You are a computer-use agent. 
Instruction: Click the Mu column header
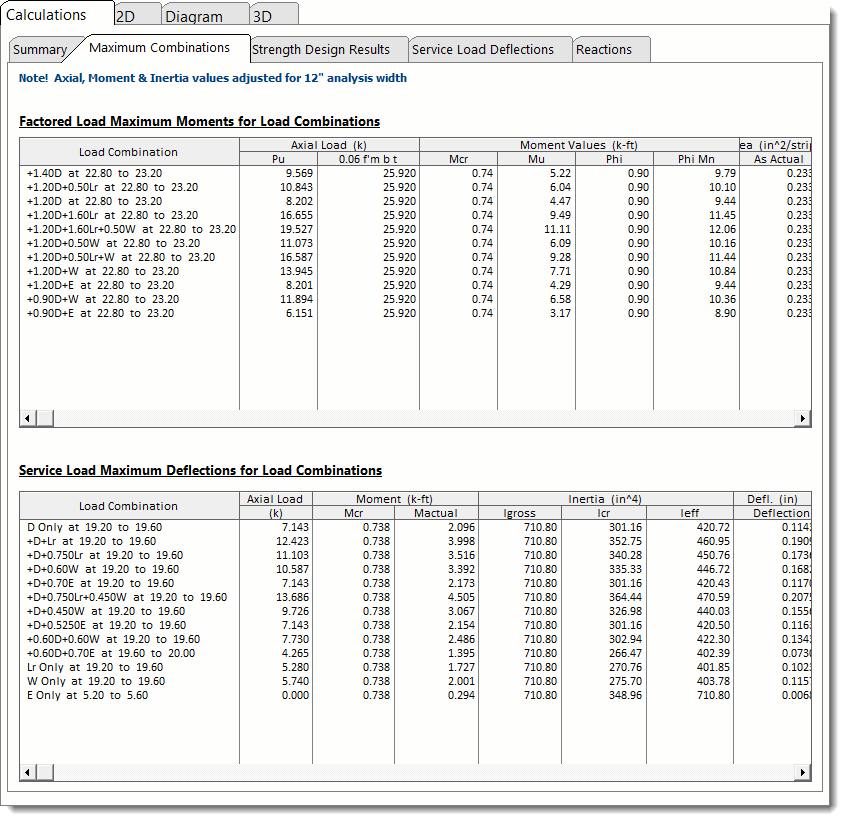coord(536,159)
